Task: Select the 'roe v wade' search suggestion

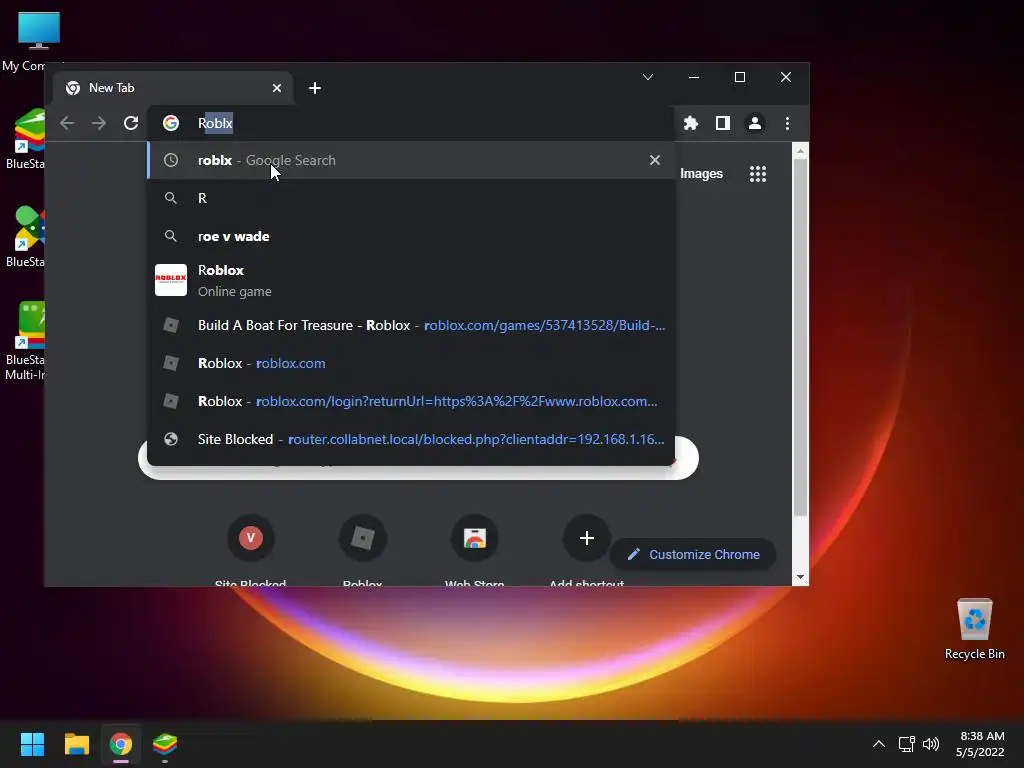Action: point(411,236)
